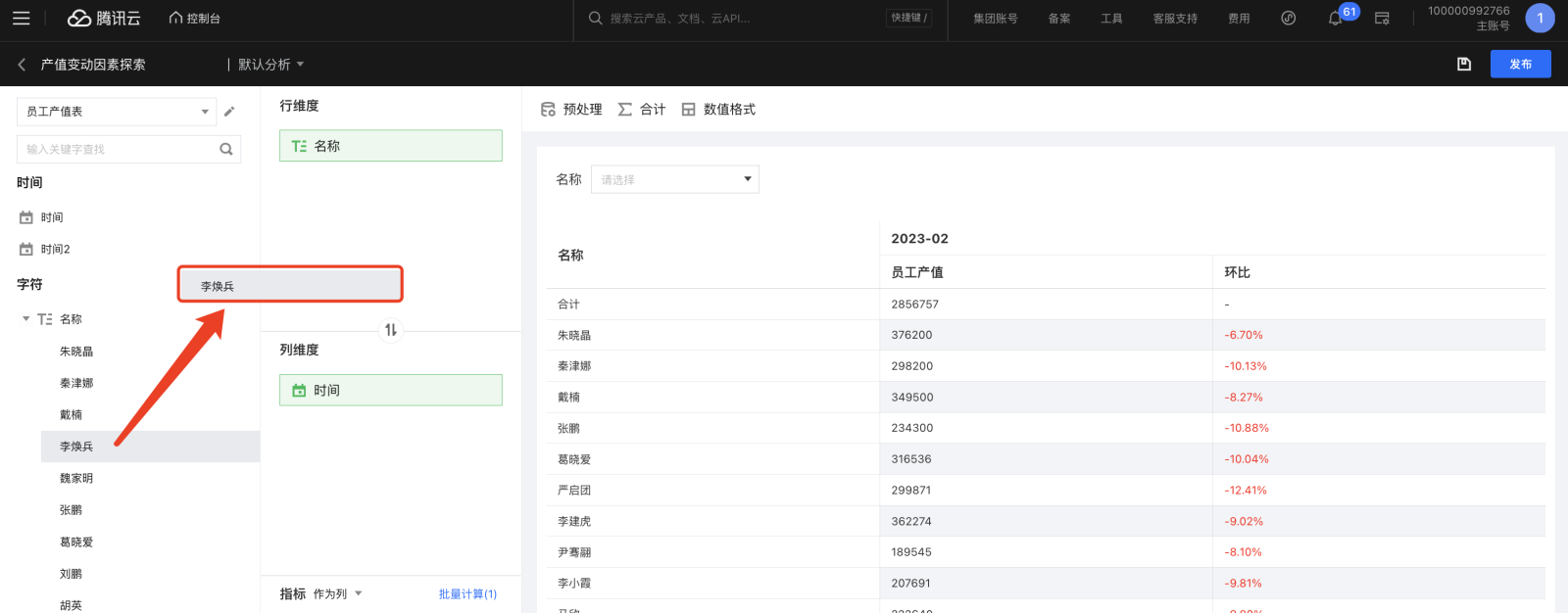
Task: Focus the cloud product search box
Action: 735,19
